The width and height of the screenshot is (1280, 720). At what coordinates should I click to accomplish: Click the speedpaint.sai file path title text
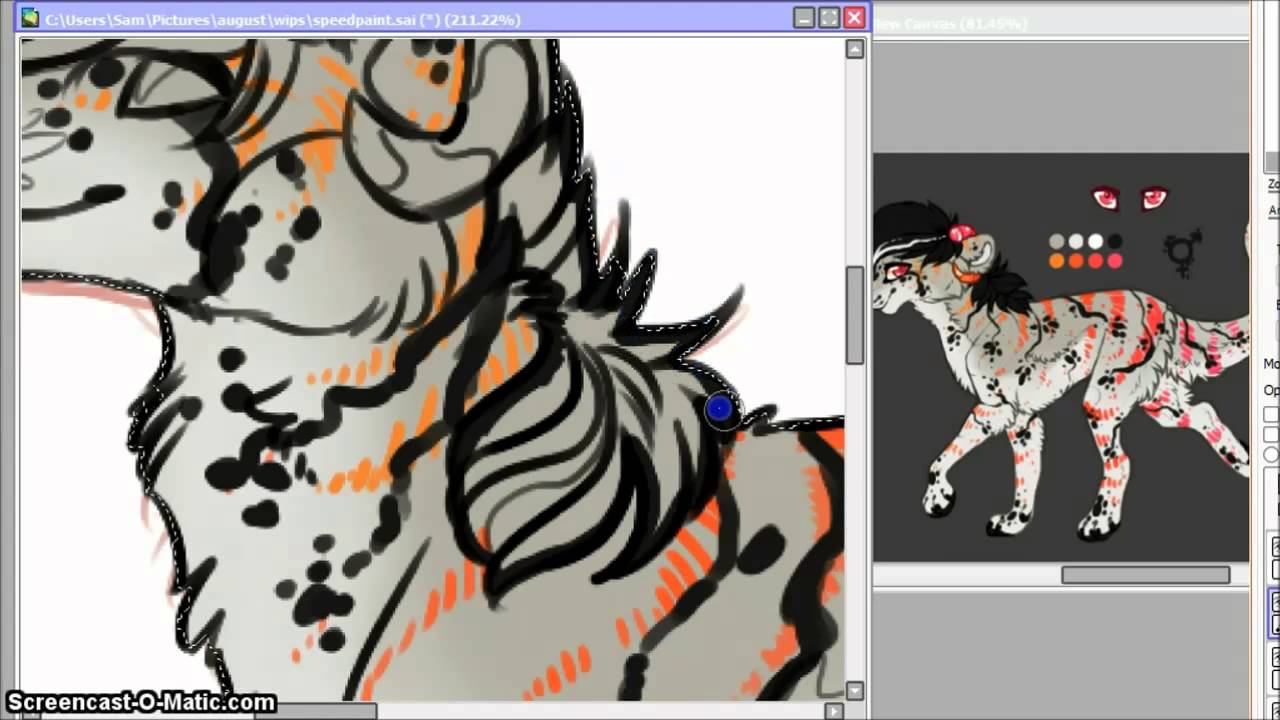pyautogui.click(x=282, y=19)
